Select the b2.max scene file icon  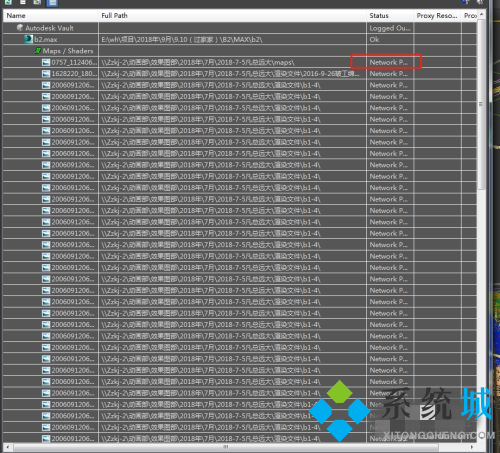click(28, 39)
